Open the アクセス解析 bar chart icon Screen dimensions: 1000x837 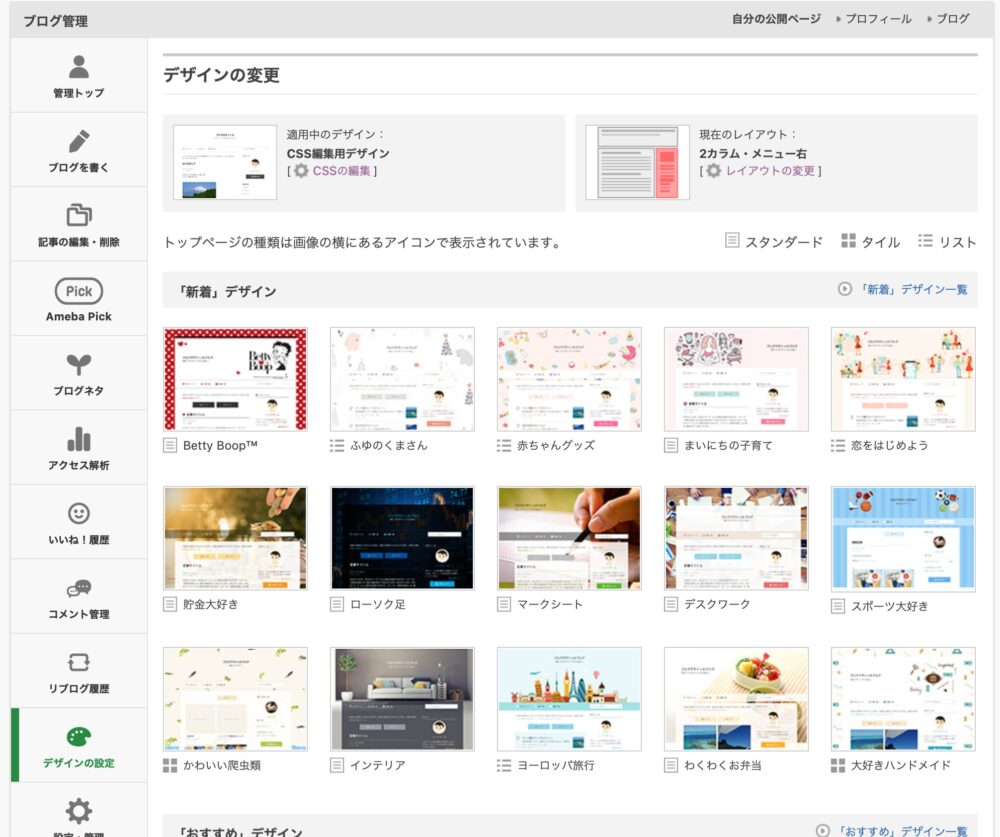click(78, 439)
